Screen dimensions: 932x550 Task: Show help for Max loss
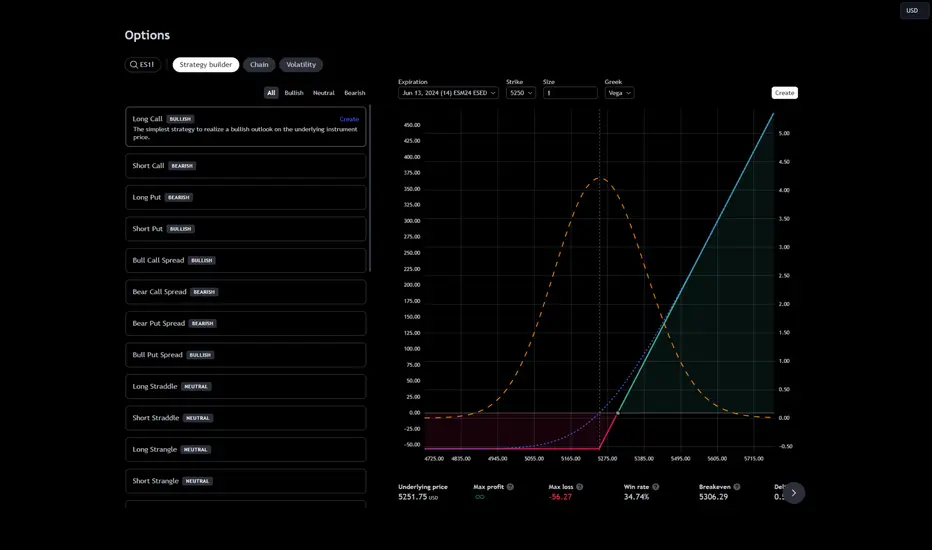(x=580, y=487)
